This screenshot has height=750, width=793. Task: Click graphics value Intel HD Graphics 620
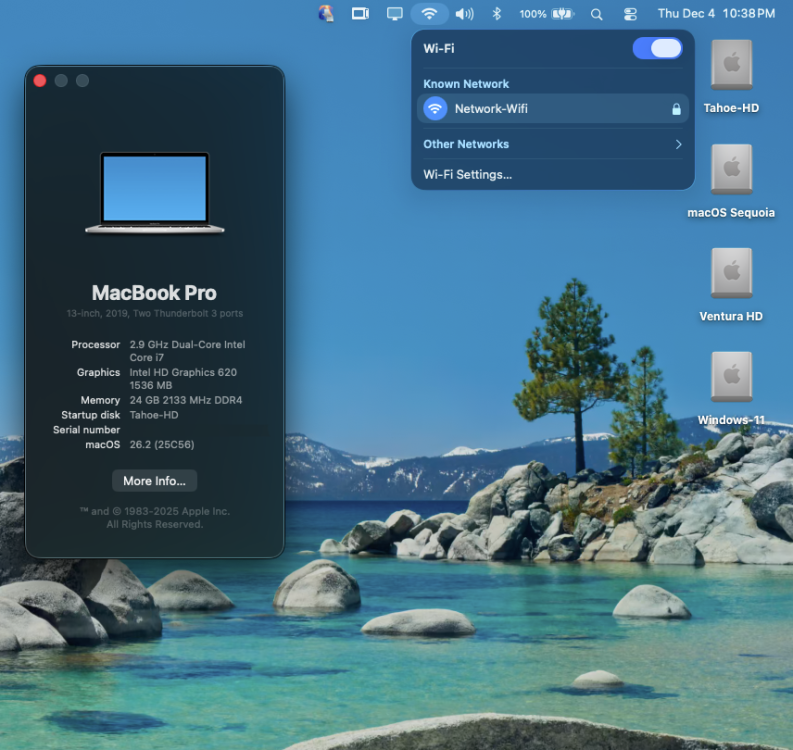coord(183,379)
